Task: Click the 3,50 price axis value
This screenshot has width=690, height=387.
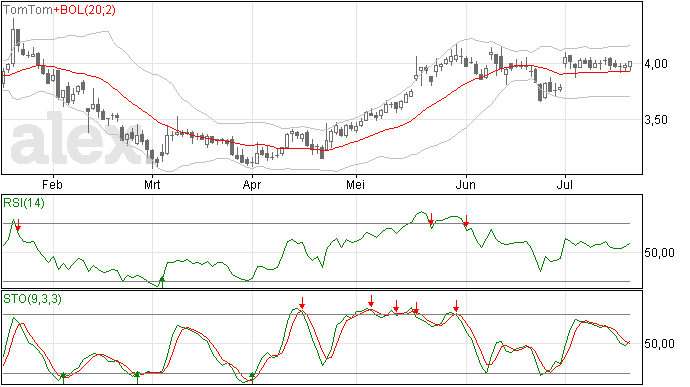Action: (656, 120)
